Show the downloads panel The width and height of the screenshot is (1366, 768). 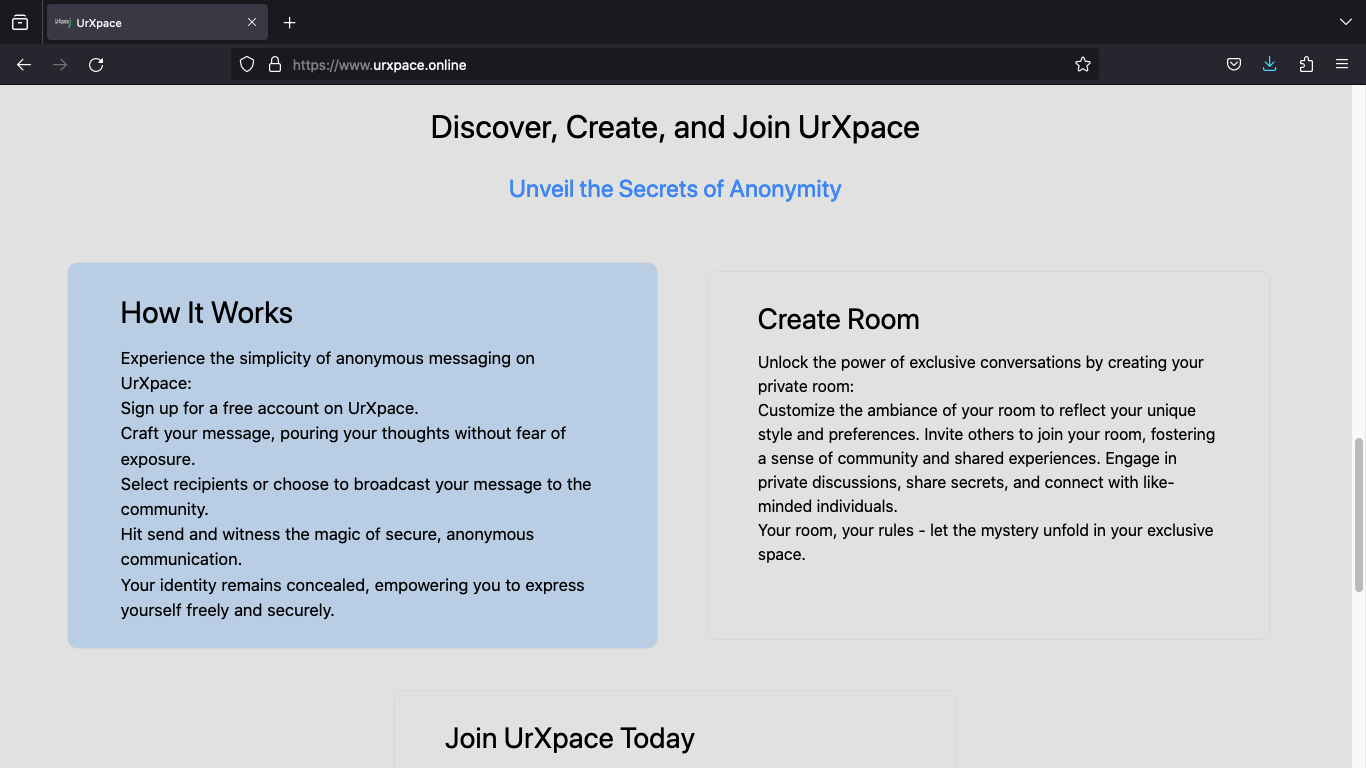1270,65
